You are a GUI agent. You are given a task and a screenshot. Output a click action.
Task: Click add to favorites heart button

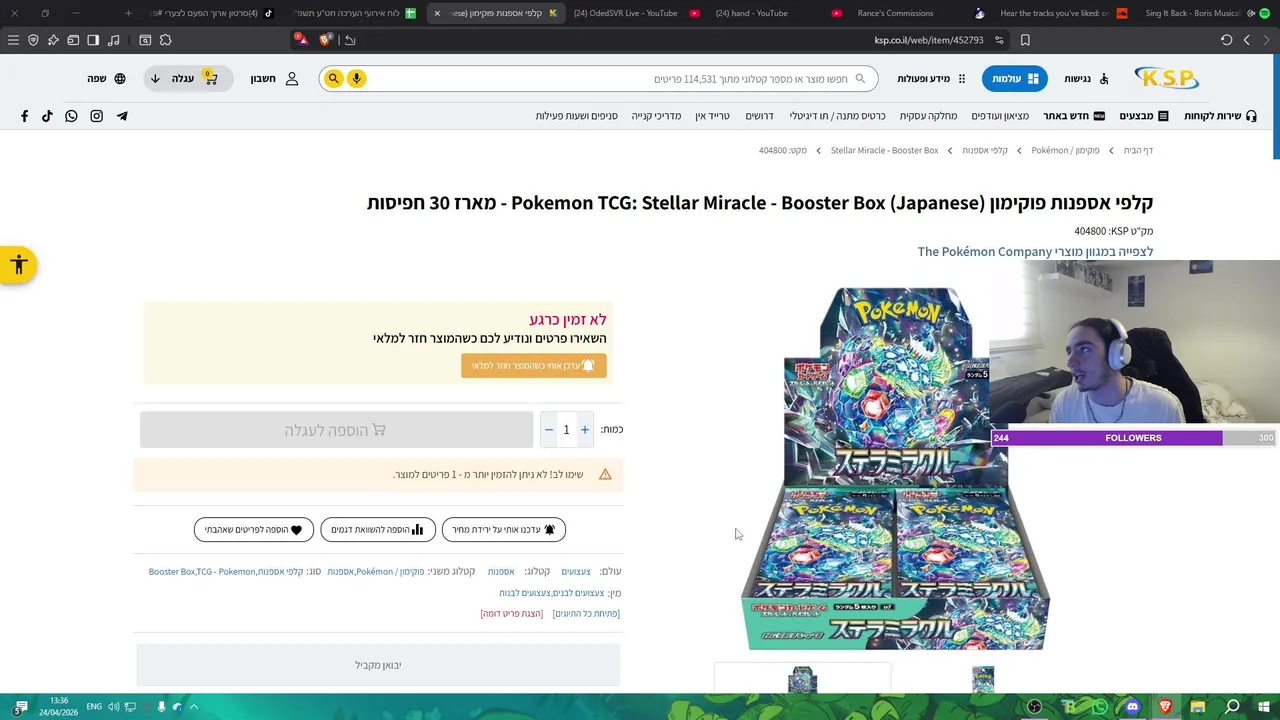click(254, 530)
